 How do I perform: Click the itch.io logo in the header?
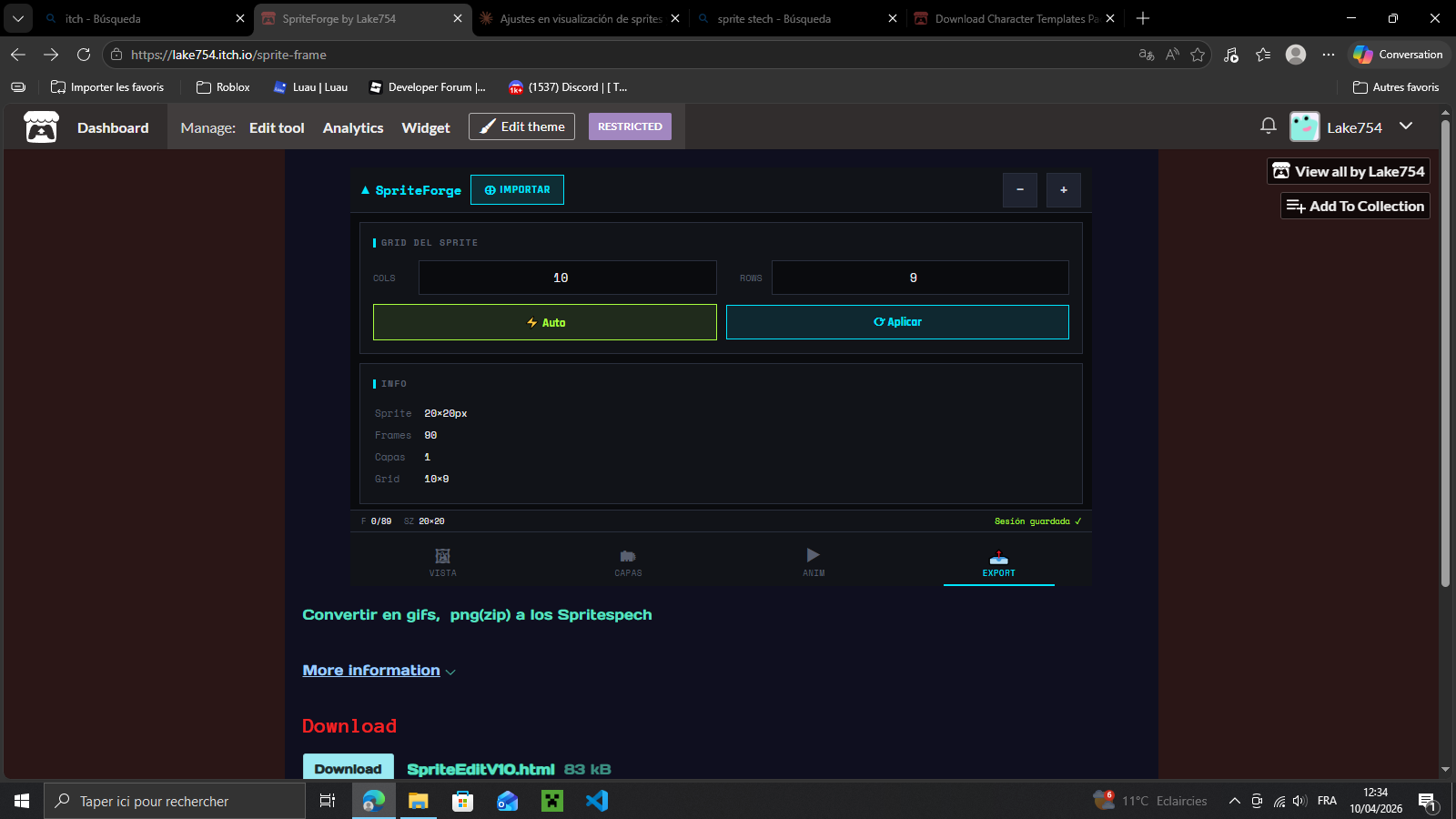coord(41,127)
